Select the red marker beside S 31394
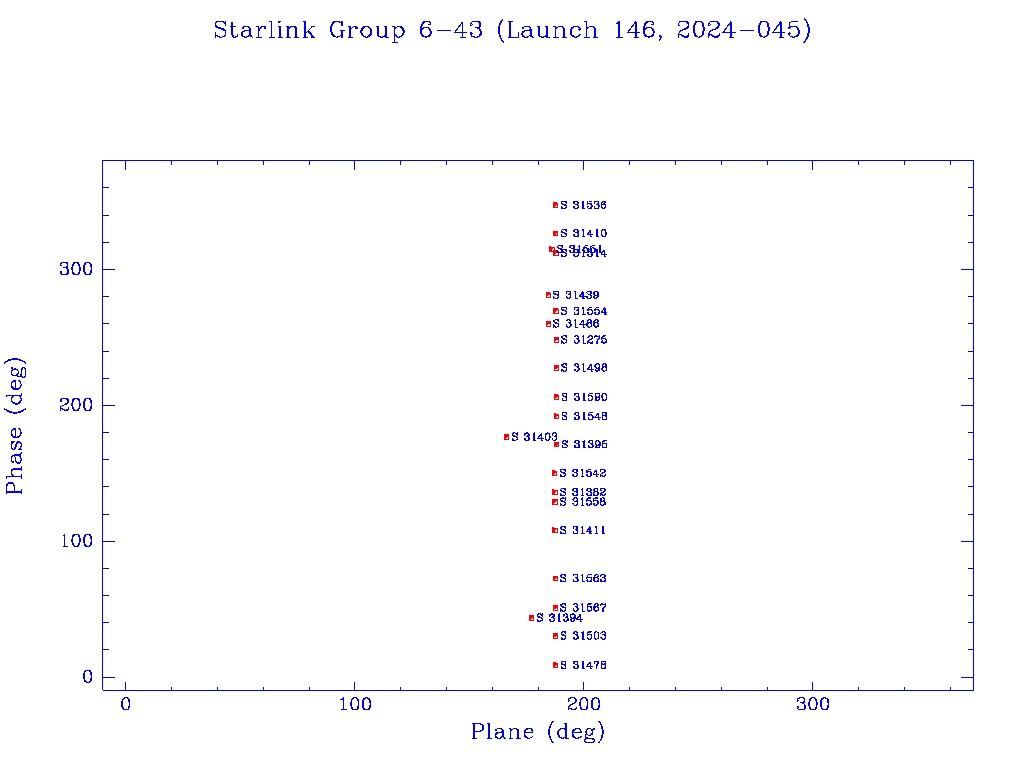 click(532, 618)
